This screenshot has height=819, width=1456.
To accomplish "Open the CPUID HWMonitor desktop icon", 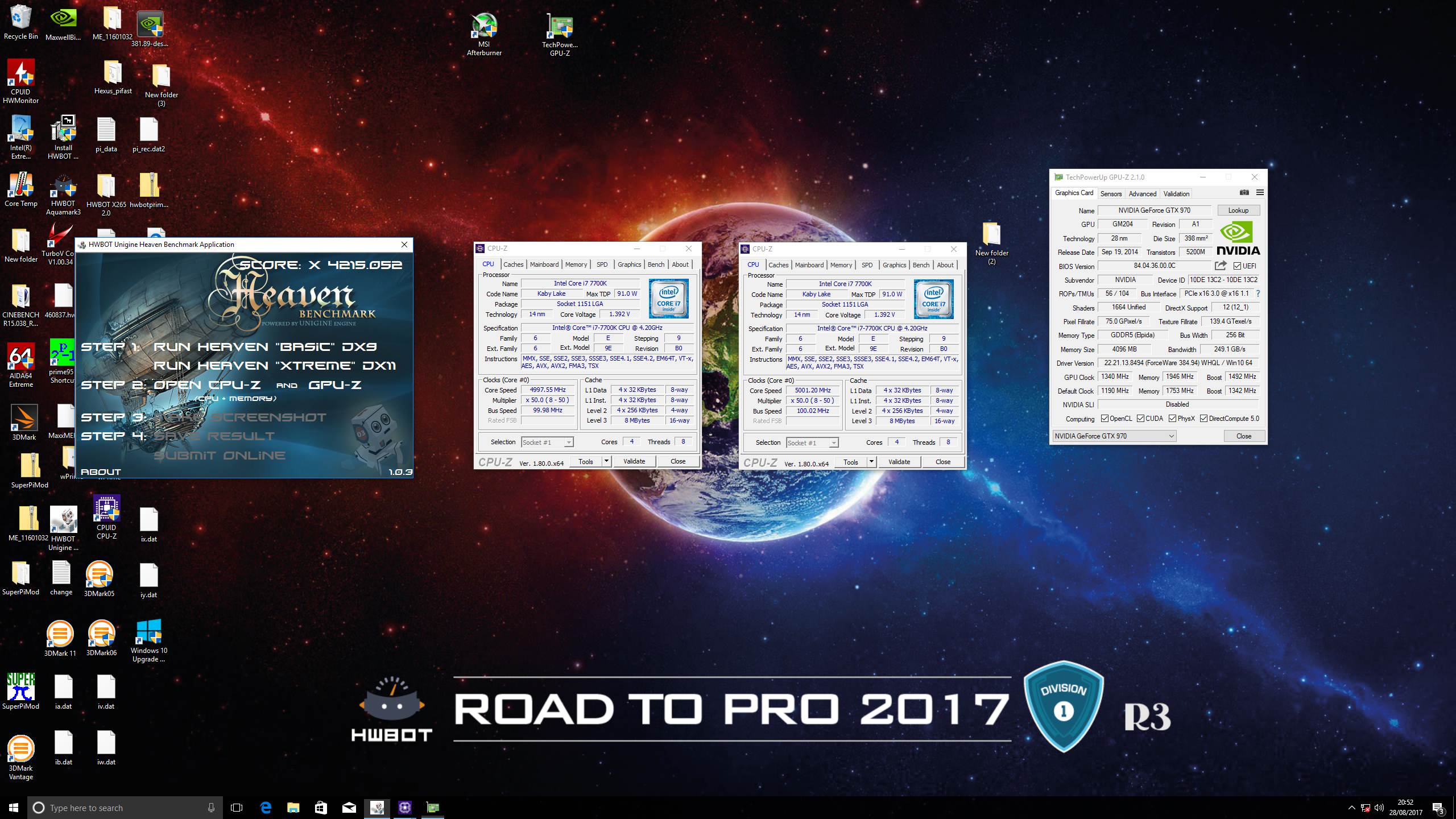I will [x=20, y=82].
